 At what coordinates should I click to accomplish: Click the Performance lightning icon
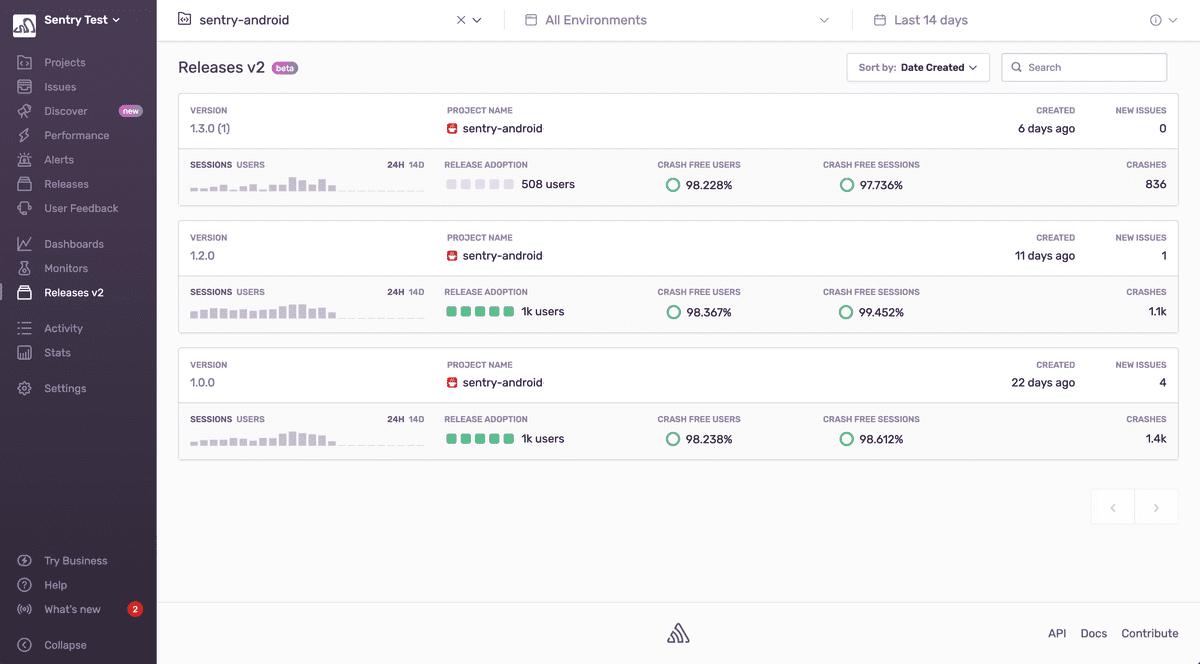(25, 135)
